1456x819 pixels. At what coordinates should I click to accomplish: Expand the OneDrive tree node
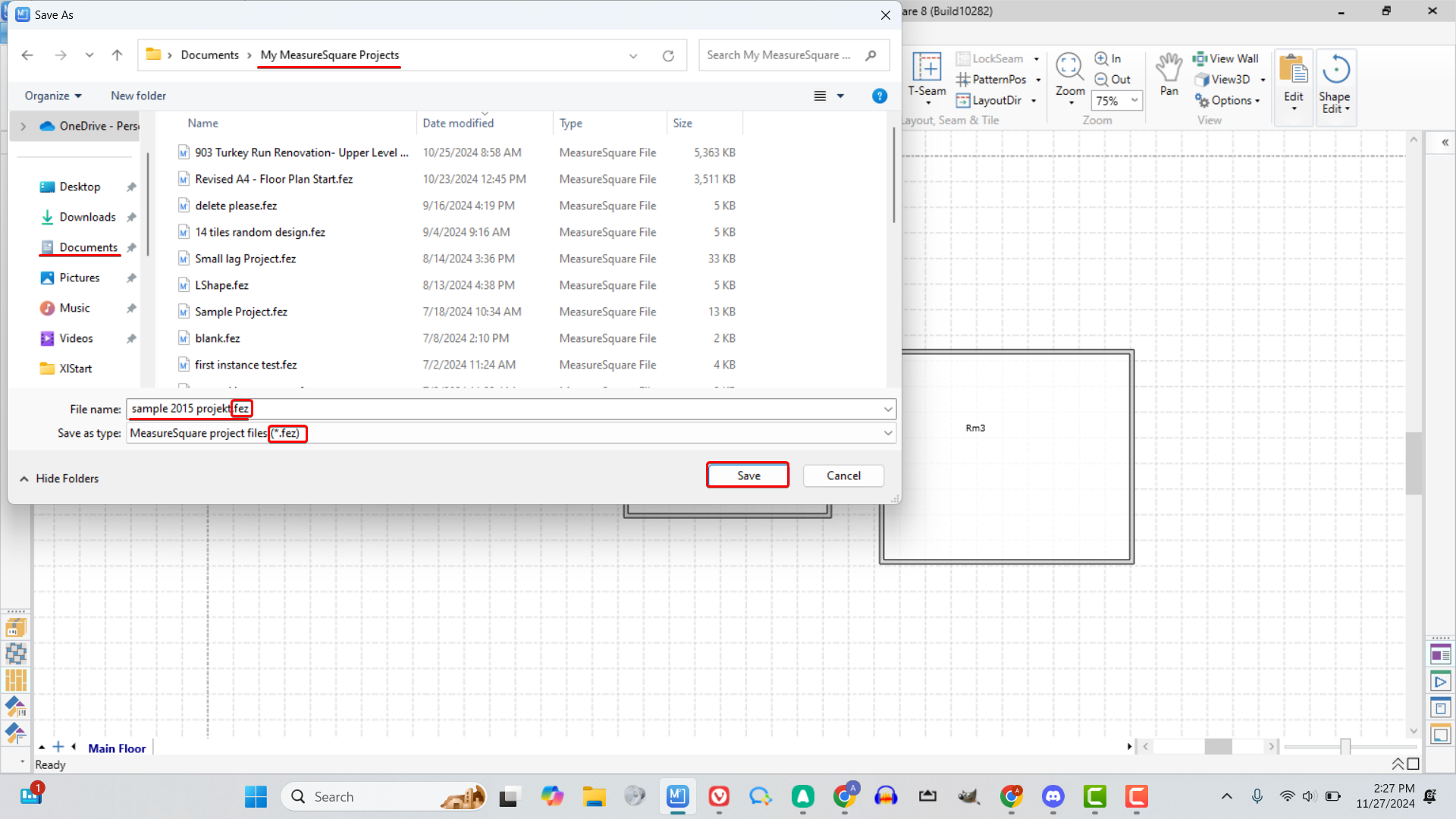pyautogui.click(x=24, y=126)
